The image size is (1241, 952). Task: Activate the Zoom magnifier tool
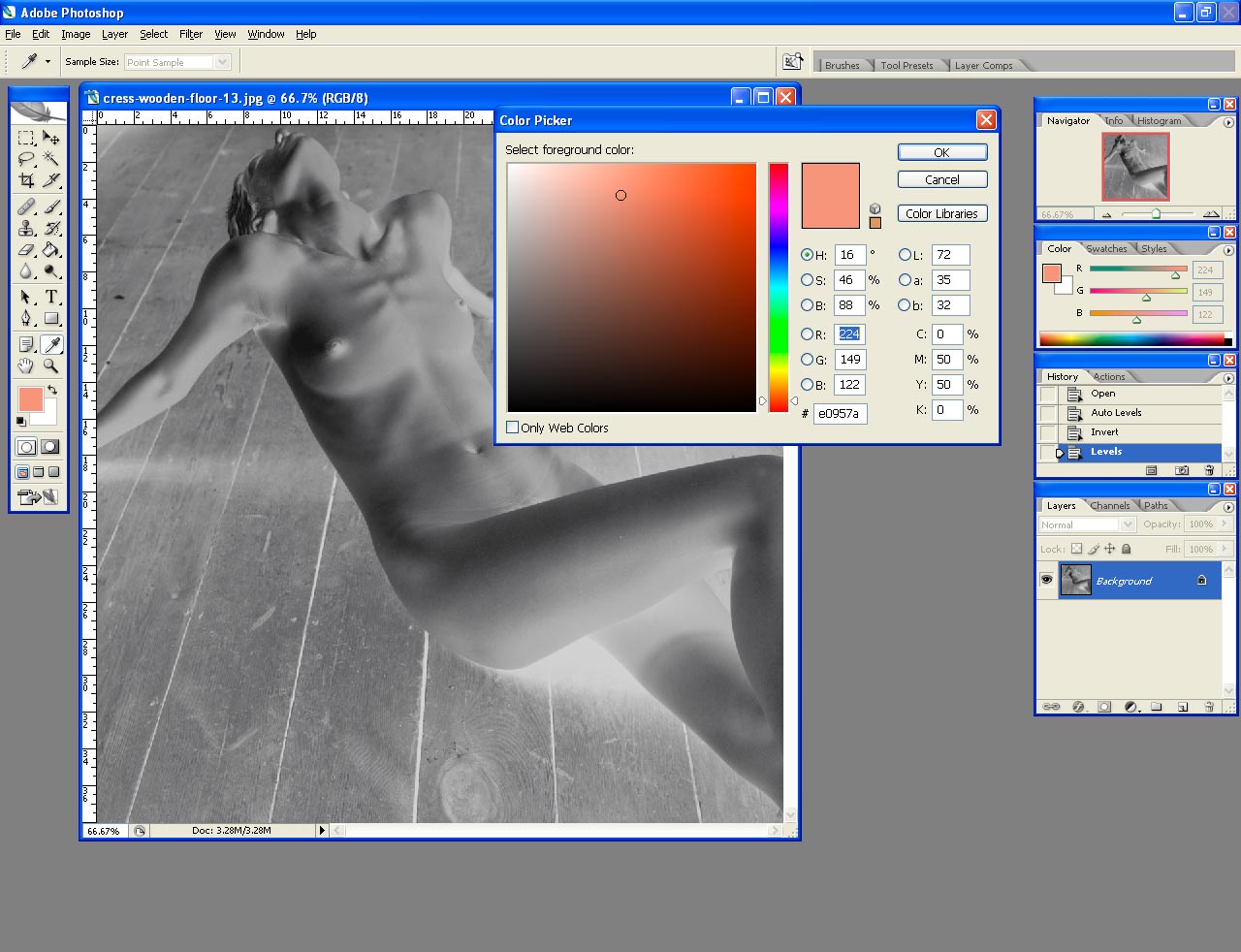click(51, 366)
